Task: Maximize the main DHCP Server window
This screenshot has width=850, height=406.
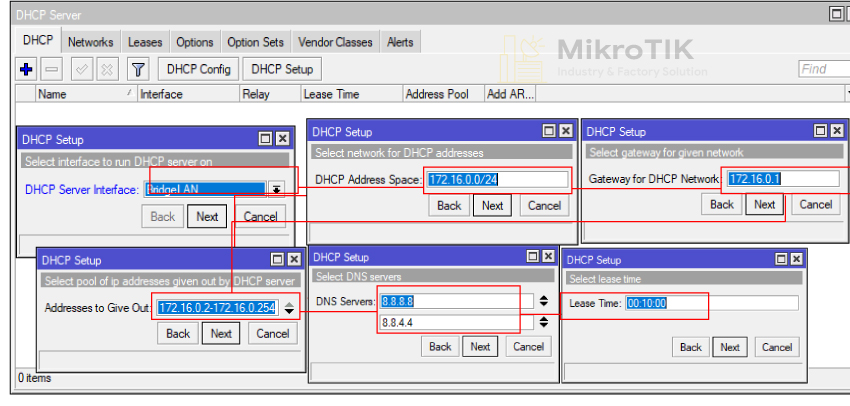Action: pos(836,15)
